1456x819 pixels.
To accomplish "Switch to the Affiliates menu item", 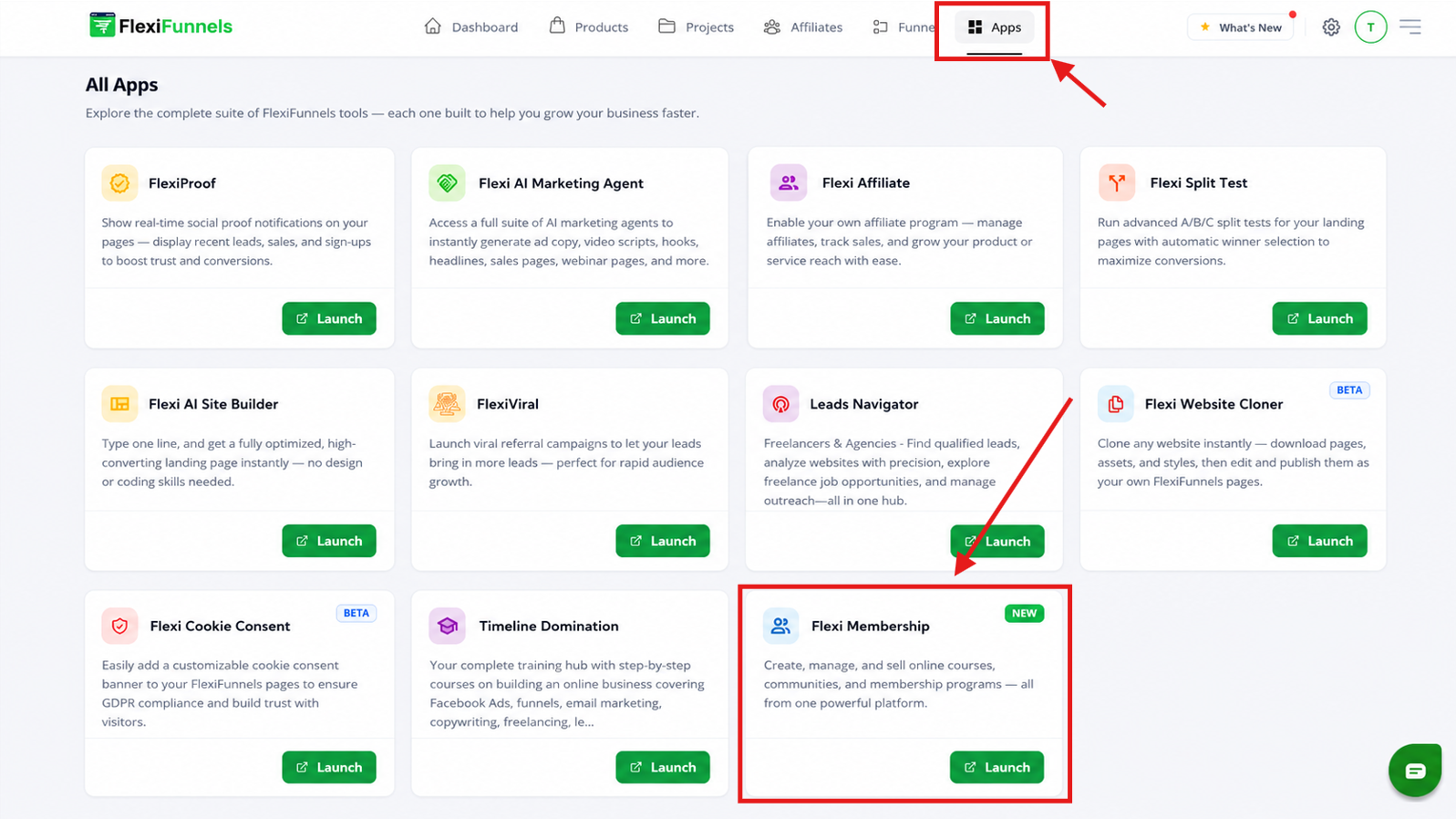I will click(803, 27).
